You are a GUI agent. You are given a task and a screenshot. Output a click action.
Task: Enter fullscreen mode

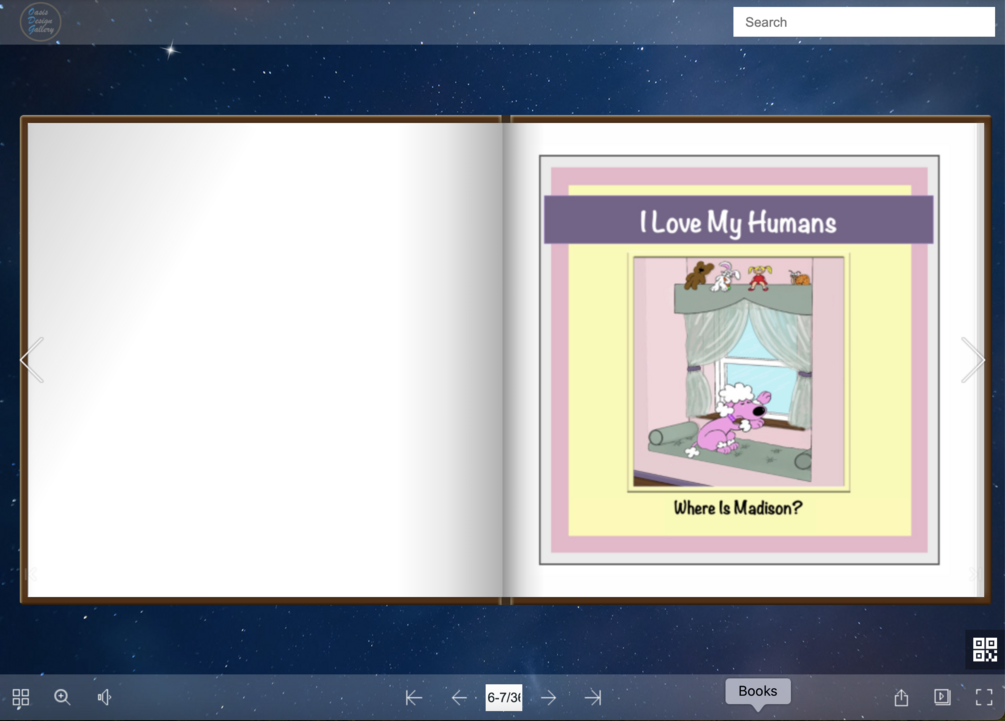(984, 697)
